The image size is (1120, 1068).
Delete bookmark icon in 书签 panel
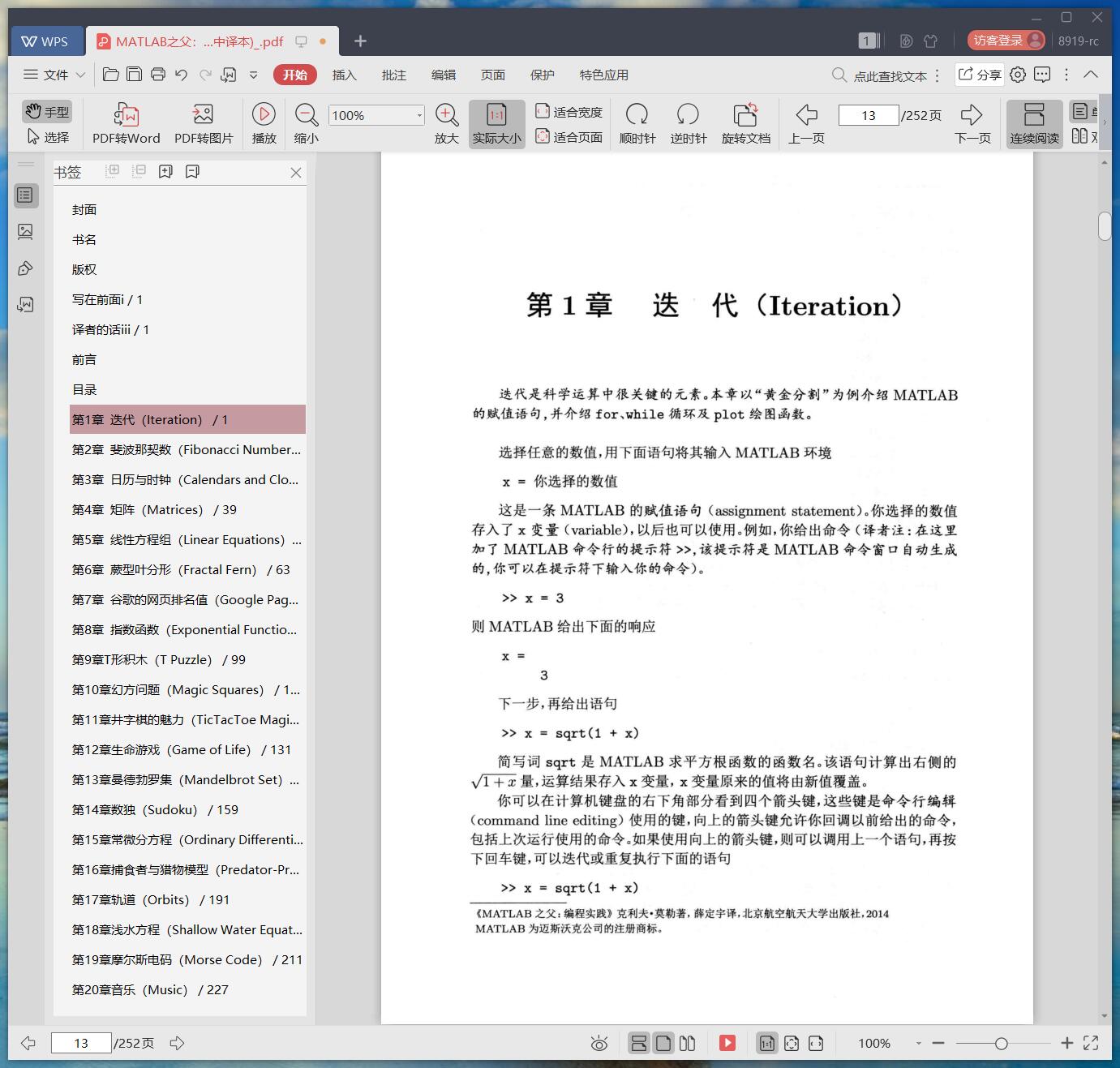coord(192,172)
